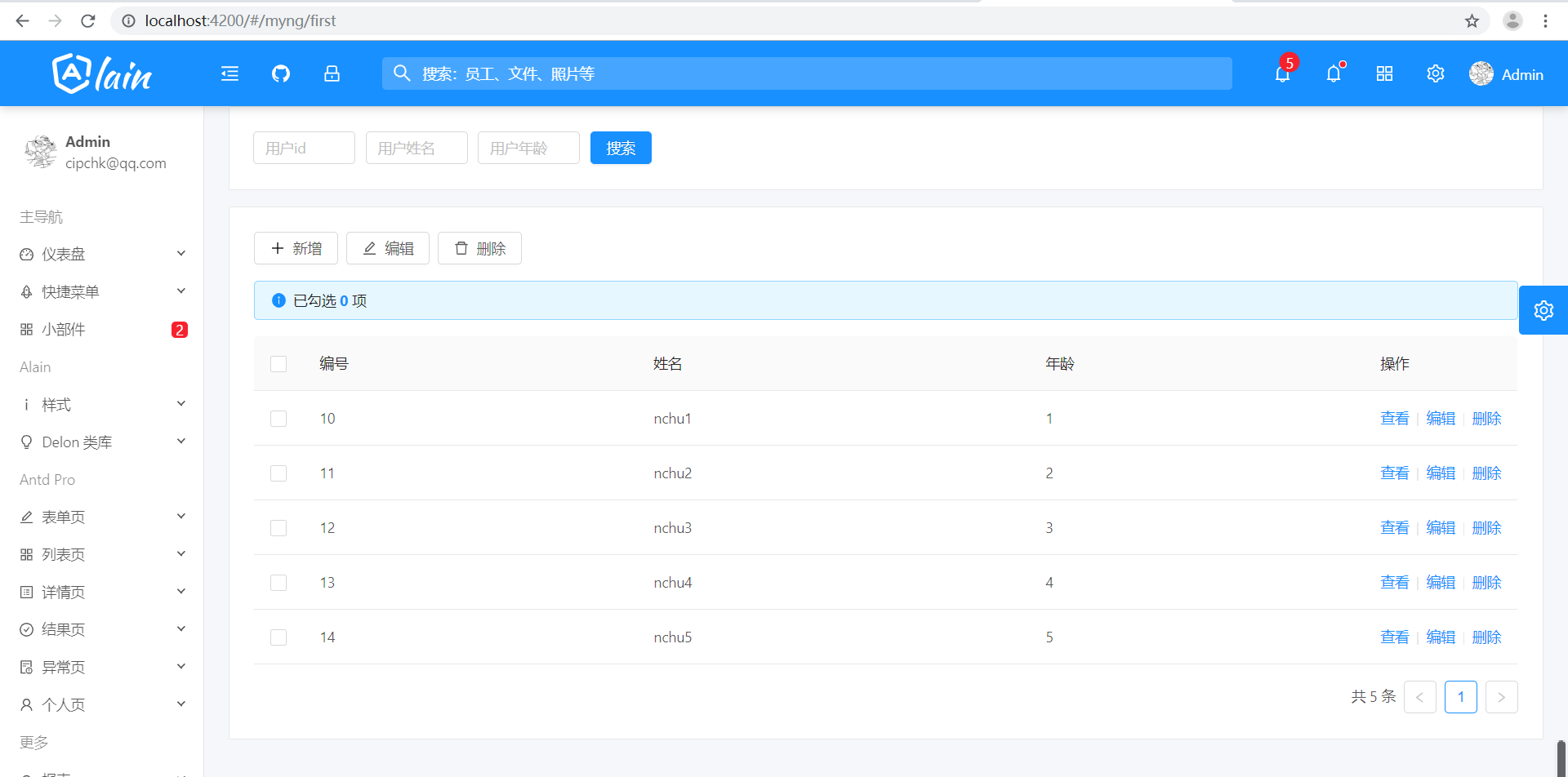
Task: Check the row checkbox for nchu1
Action: coord(278,418)
